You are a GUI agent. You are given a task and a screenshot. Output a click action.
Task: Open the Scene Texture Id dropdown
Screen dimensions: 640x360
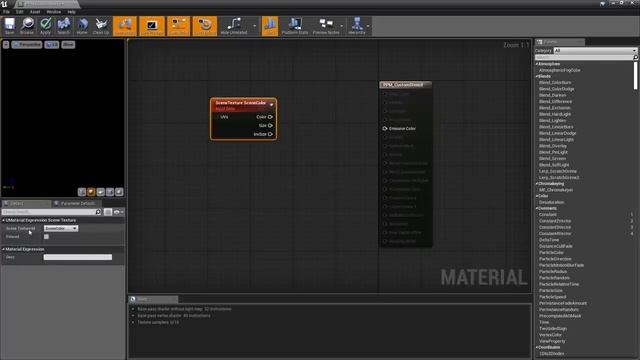tap(61, 229)
